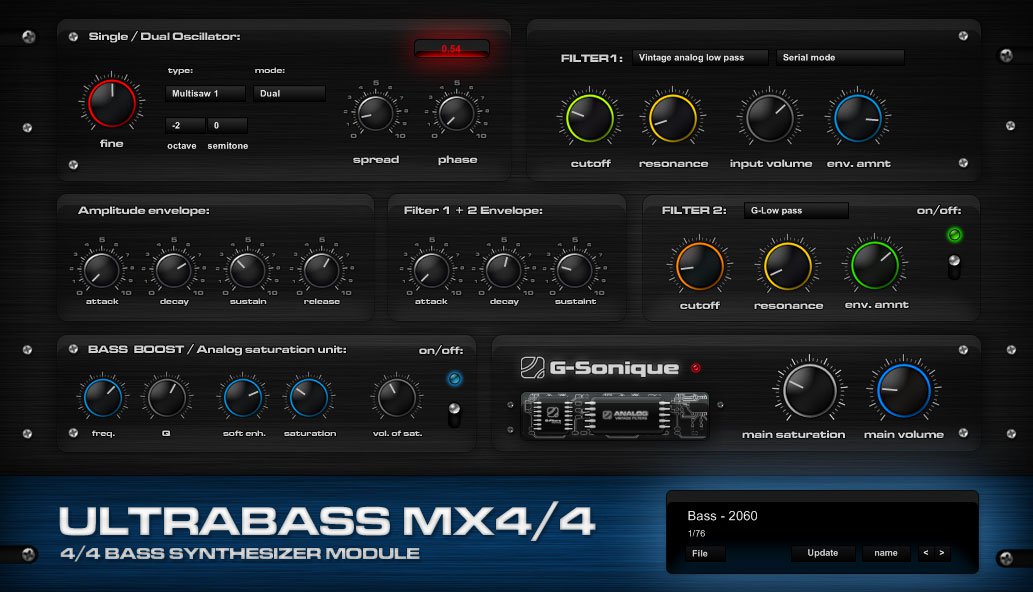Open the File menu in preset panel
Image resolution: width=1033 pixels, height=592 pixels.
pyautogui.click(x=700, y=553)
